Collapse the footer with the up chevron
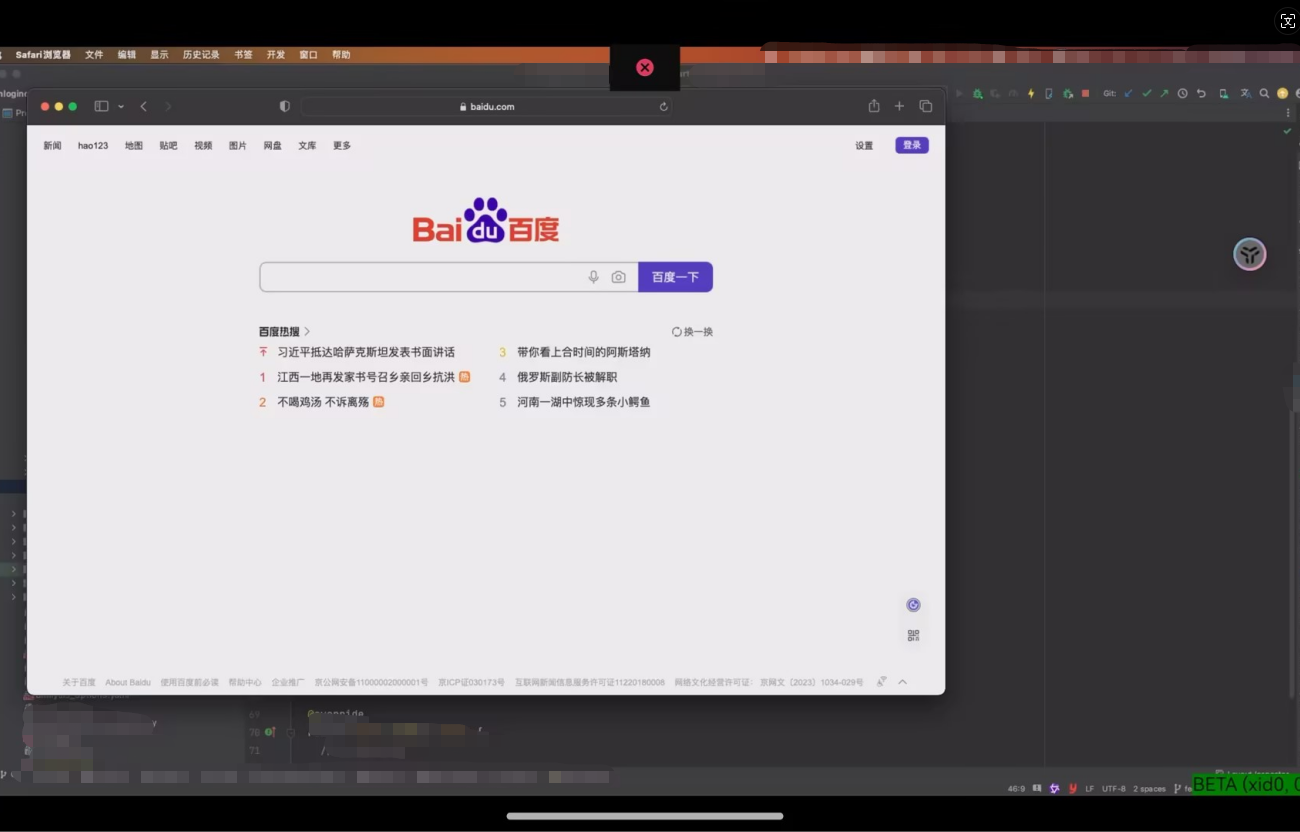The image size is (1300, 832). [x=902, y=682]
